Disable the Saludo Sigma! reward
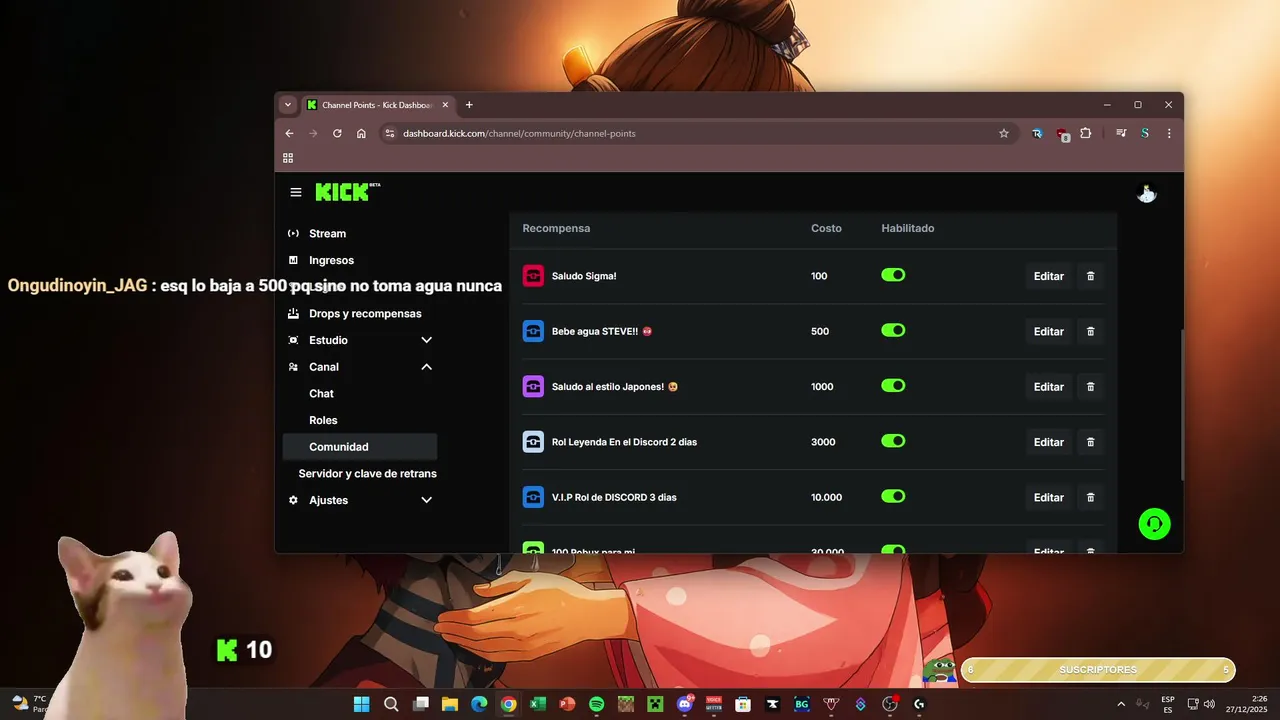The width and height of the screenshot is (1280, 720). pos(893,275)
